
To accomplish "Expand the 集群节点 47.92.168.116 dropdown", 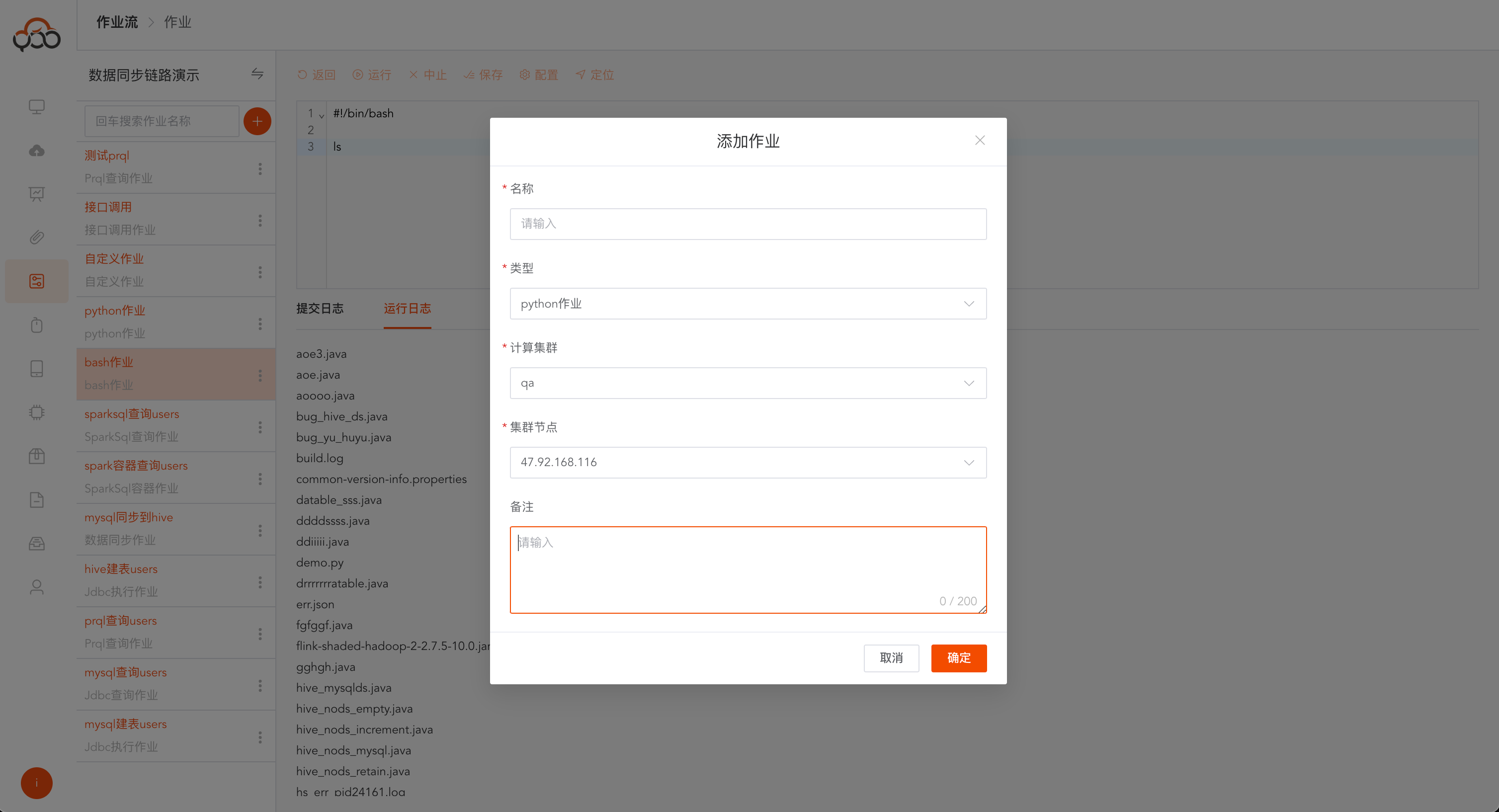I will [747, 463].
